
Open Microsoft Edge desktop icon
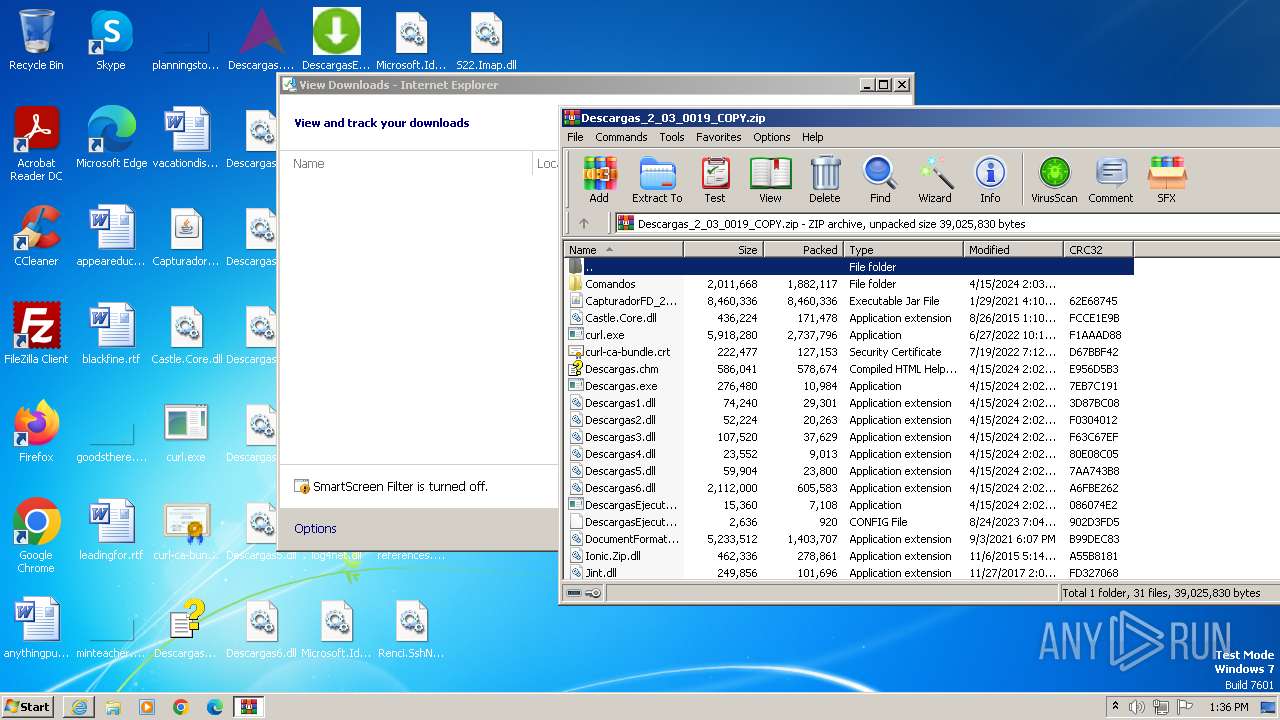click(x=111, y=139)
